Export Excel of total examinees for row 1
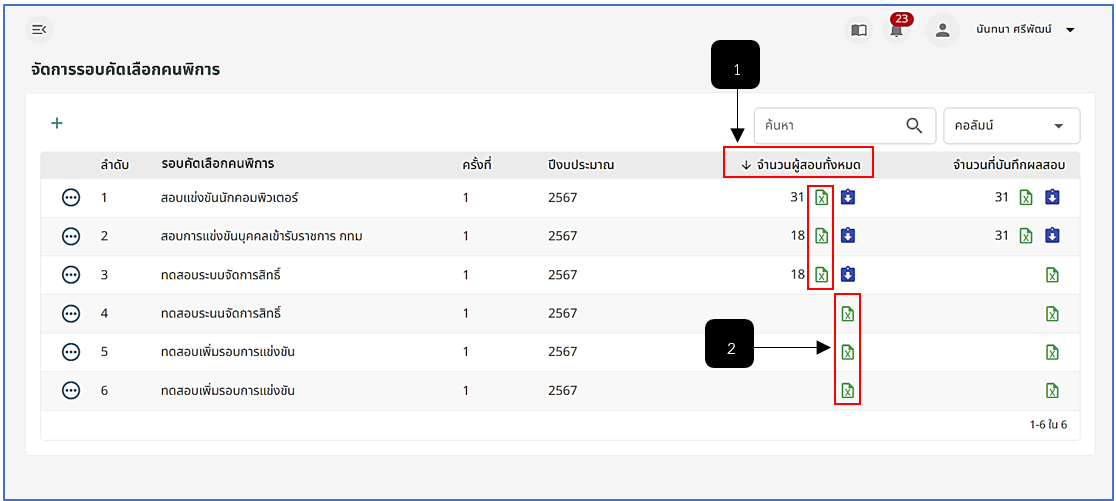The height and width of the screenshot is (501, 1116). [821, 197]
